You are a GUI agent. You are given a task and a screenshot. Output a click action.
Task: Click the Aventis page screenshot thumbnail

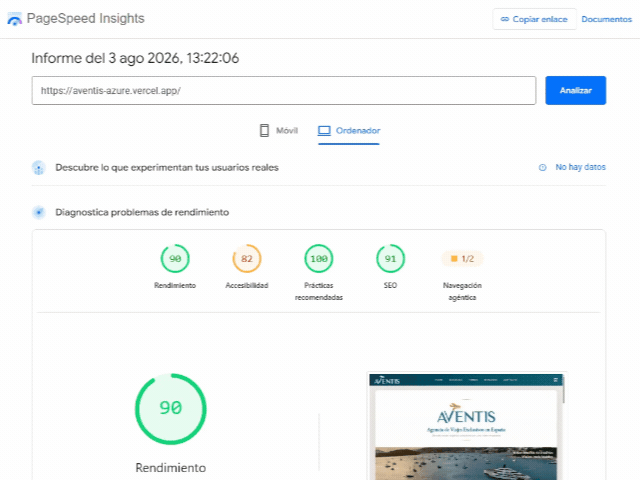point(466,427)
